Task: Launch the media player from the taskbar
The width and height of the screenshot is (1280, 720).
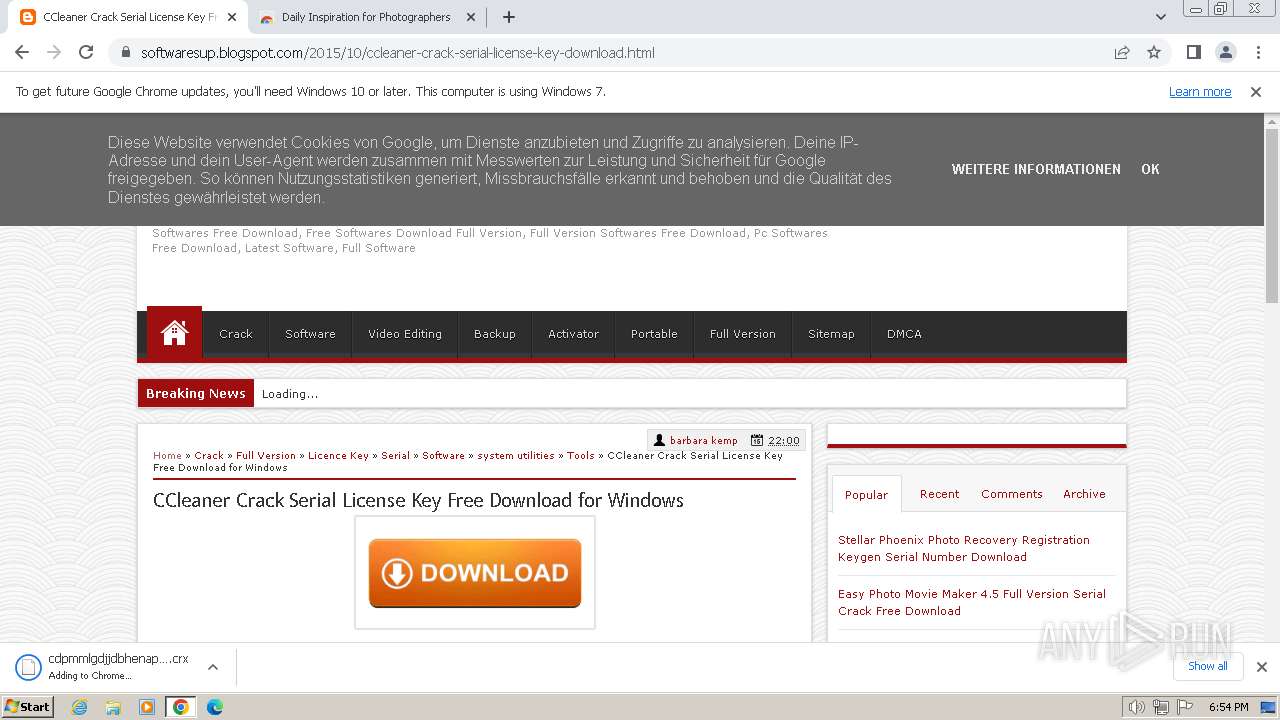Action: tap(147, 707)
